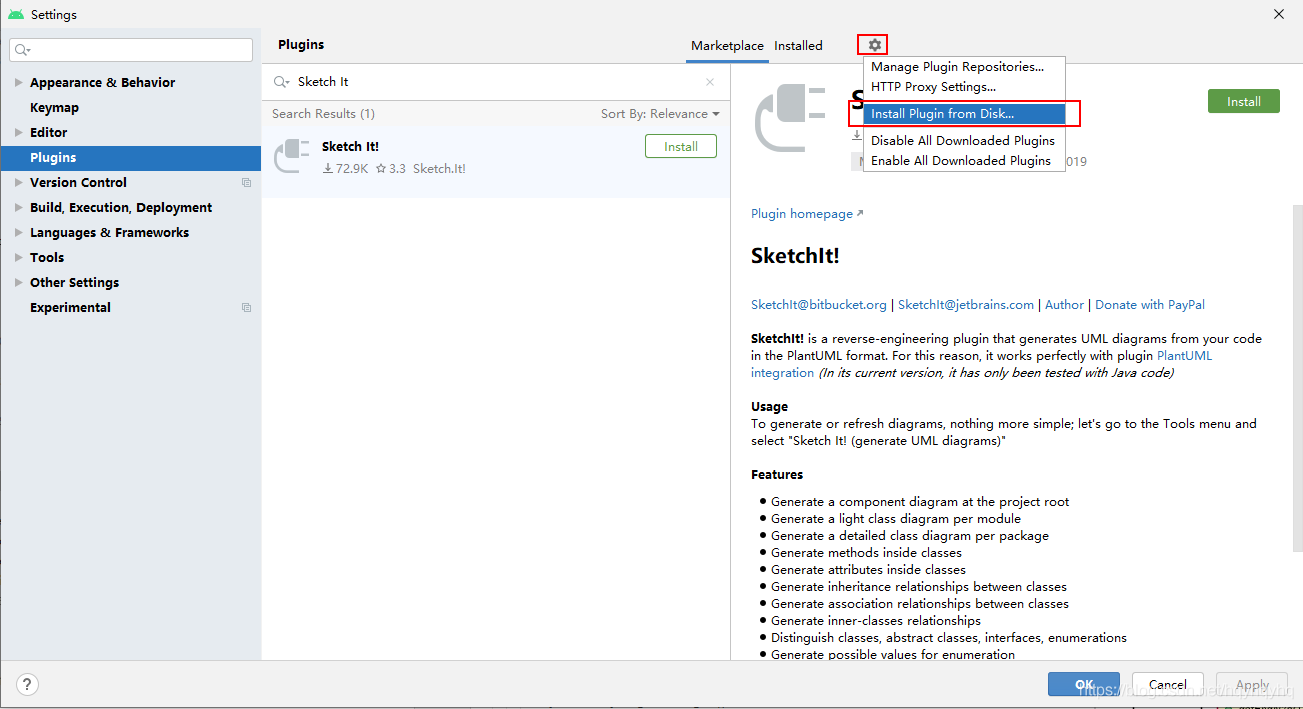Select Enable All Downloaded Plugins

[x=964, y=161]
